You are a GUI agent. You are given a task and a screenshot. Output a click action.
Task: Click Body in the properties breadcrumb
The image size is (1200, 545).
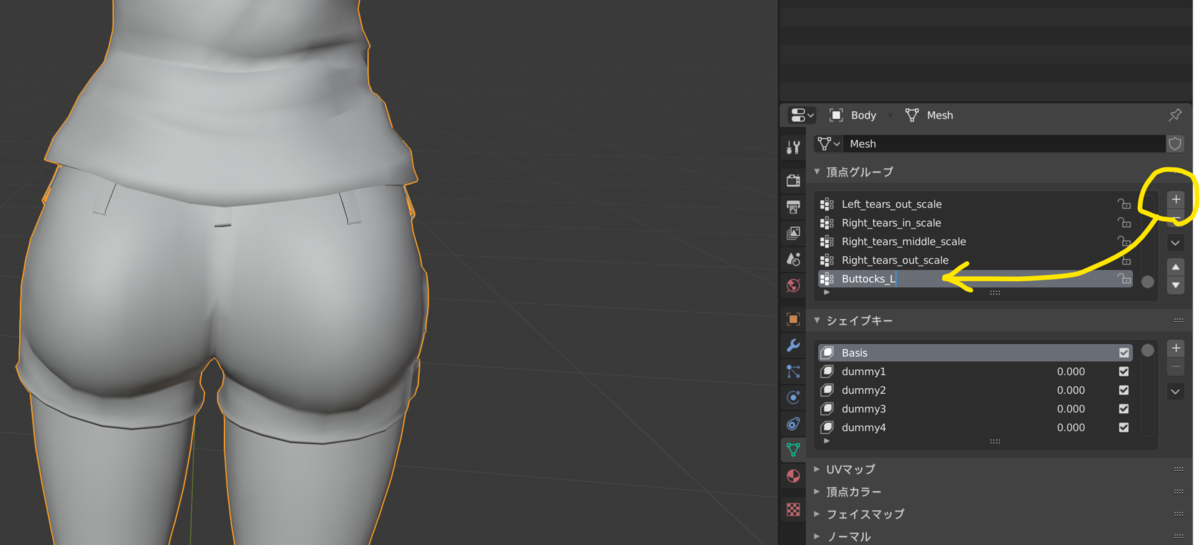[x=863, y=115]
